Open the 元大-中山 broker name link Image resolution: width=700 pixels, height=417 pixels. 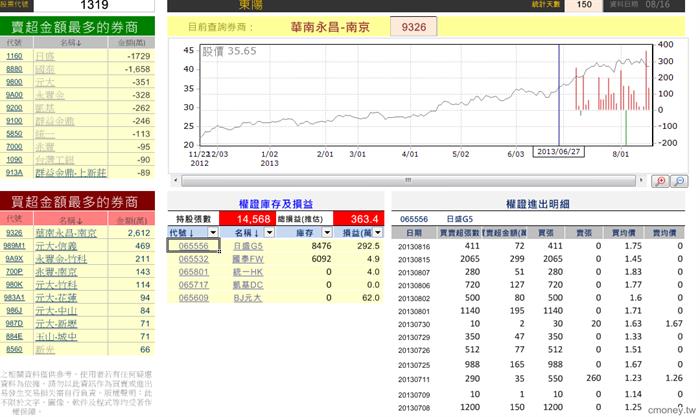pyautogui.click(x=56, y=311)
